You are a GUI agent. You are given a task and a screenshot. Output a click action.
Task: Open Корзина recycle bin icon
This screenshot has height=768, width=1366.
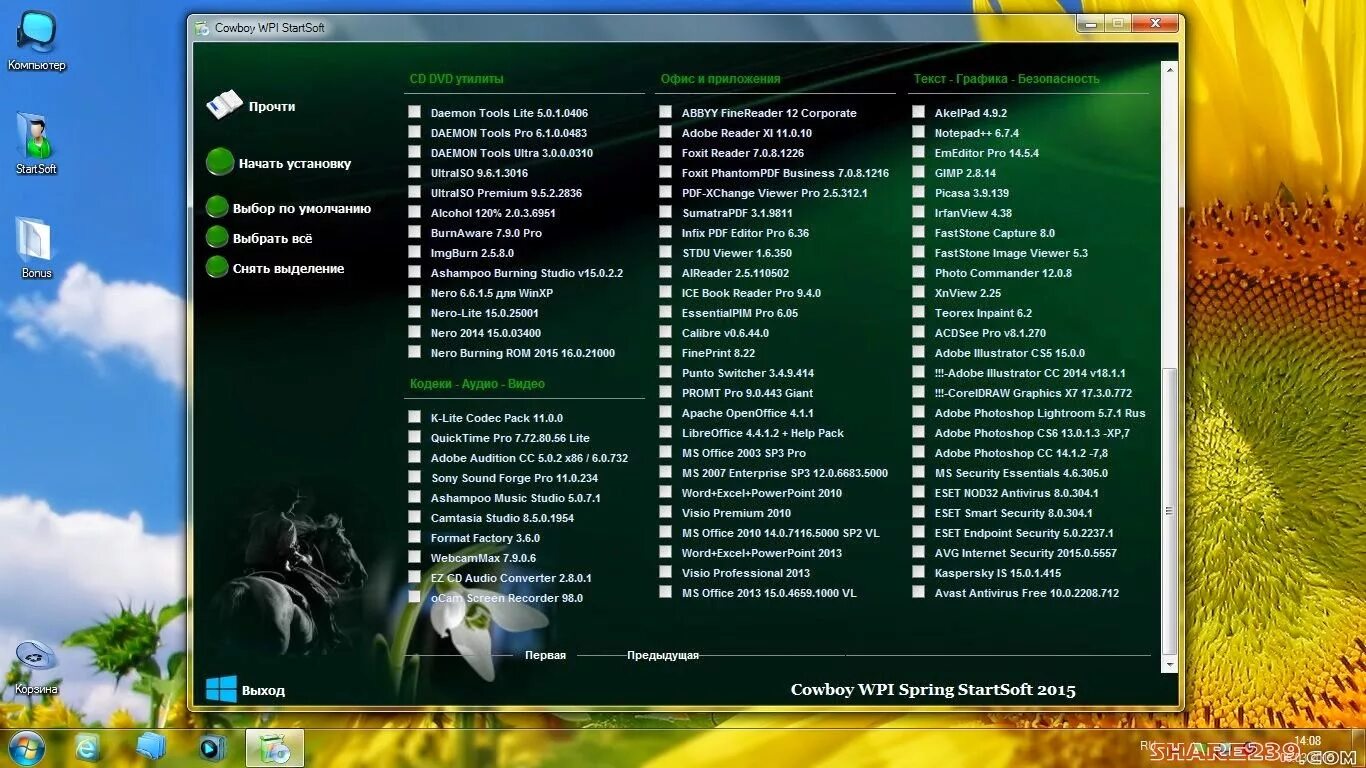click(x=36, y=655)
